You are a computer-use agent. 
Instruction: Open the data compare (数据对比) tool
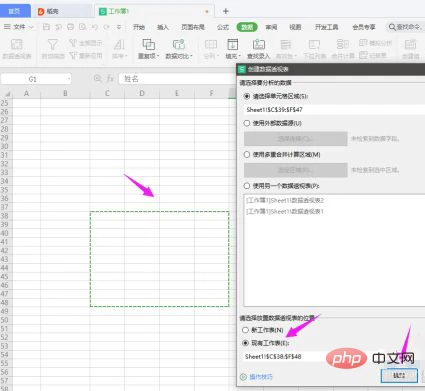[x=179, y=49]
